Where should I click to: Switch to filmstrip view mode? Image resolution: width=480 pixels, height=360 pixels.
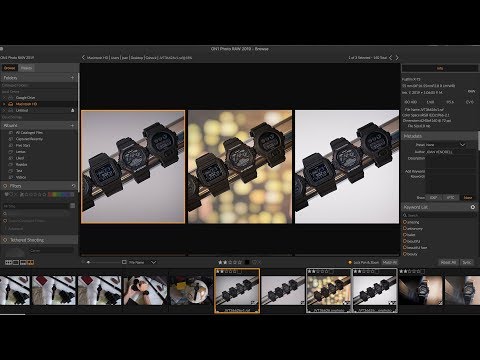click(23, 263)
